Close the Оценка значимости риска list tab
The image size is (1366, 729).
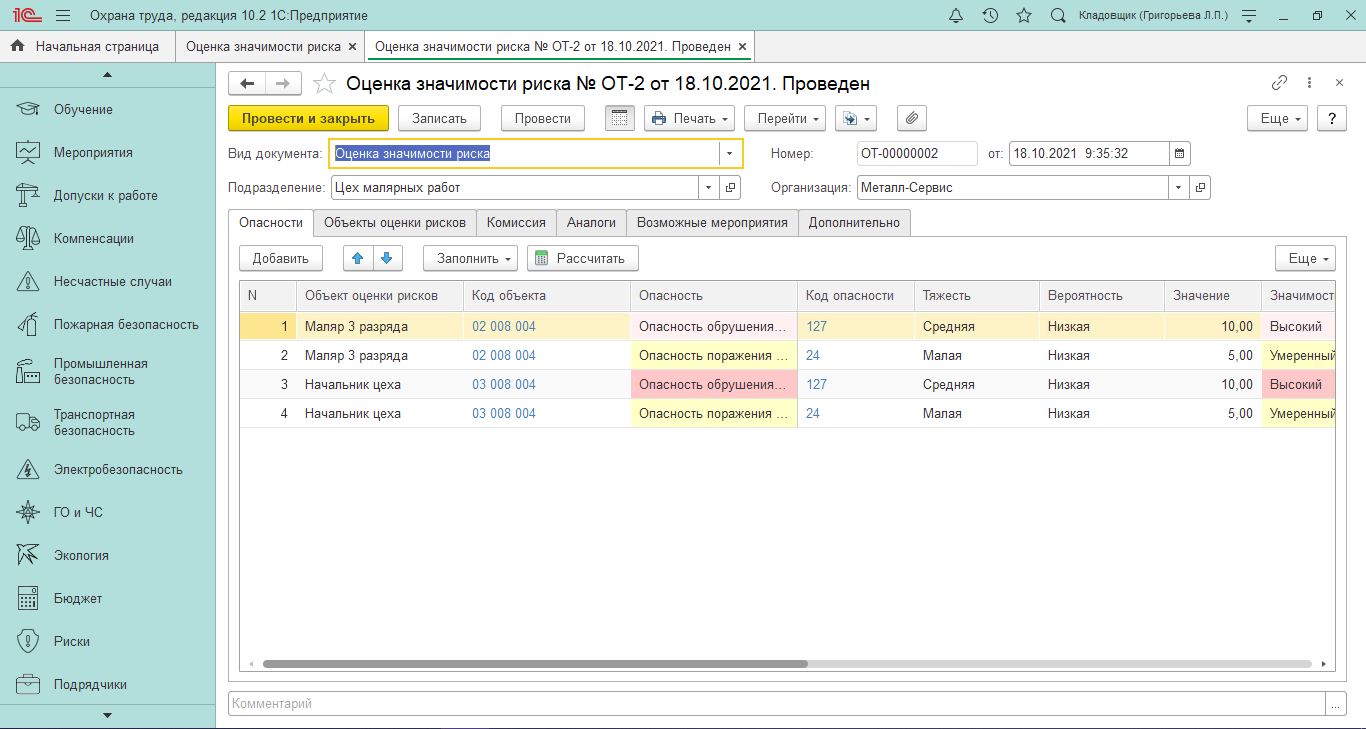point(352,46)
